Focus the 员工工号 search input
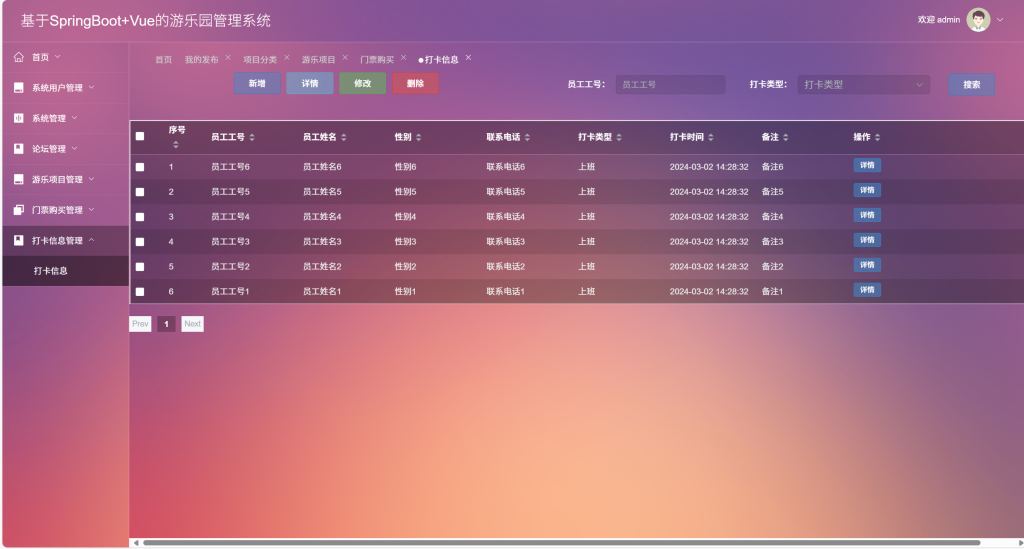Viewport: 1024px width, 549px height. 670,84
